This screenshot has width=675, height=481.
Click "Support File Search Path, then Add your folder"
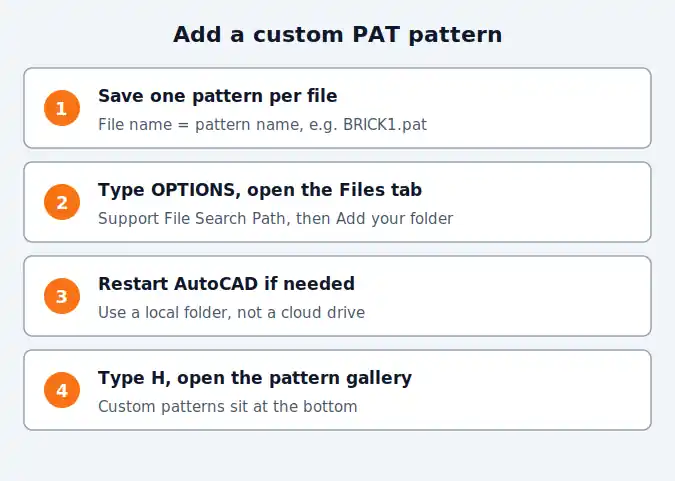click(x=276, y=218)
